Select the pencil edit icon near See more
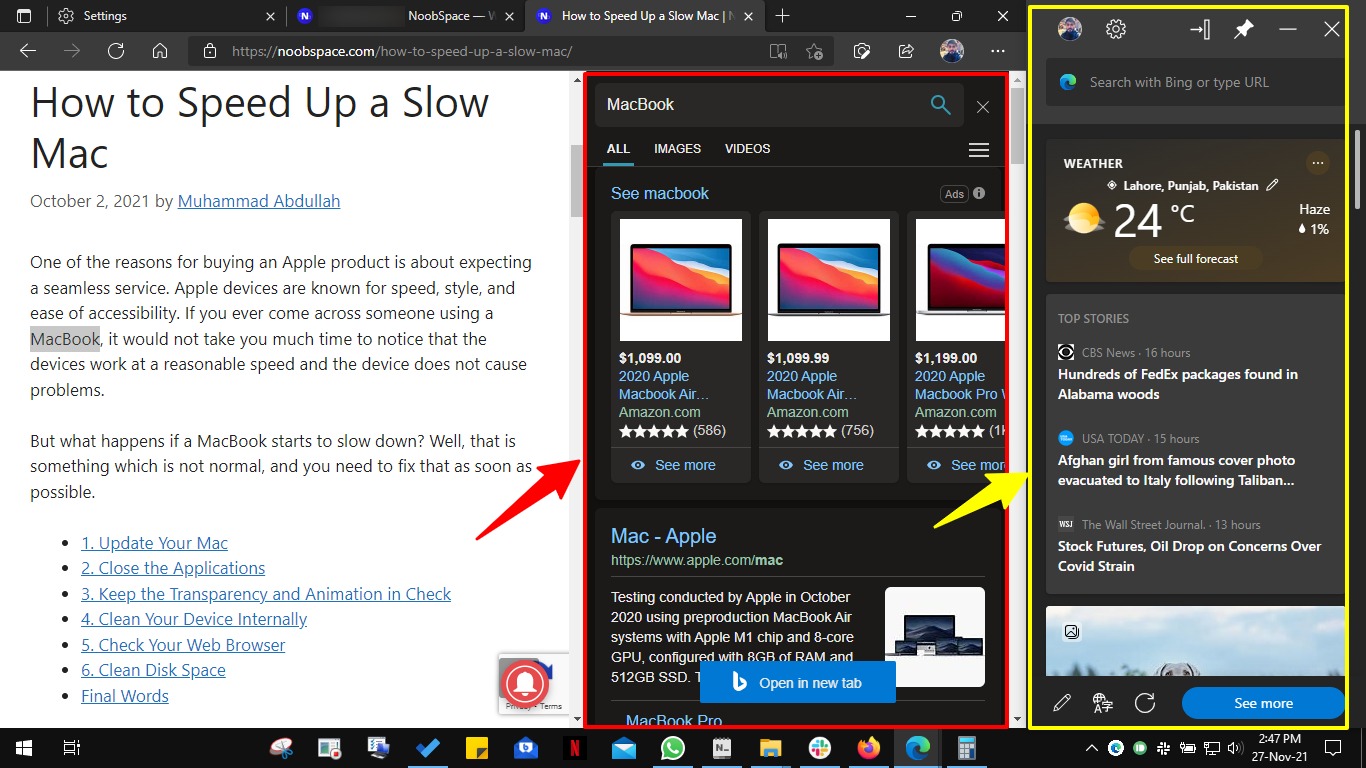The image size is (1366, 768). 1062,702
